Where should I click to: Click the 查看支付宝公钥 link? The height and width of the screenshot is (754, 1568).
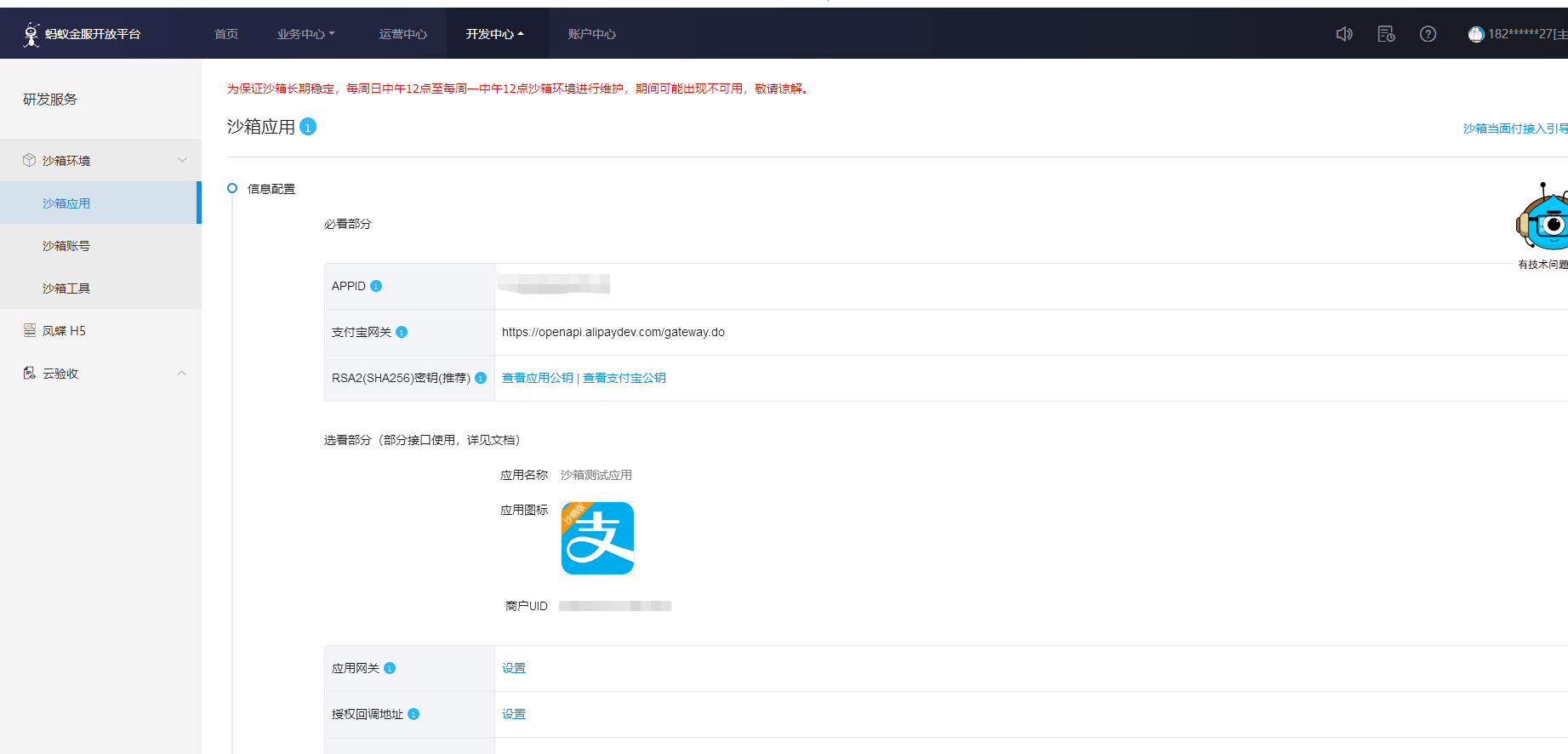click(624, 379)
